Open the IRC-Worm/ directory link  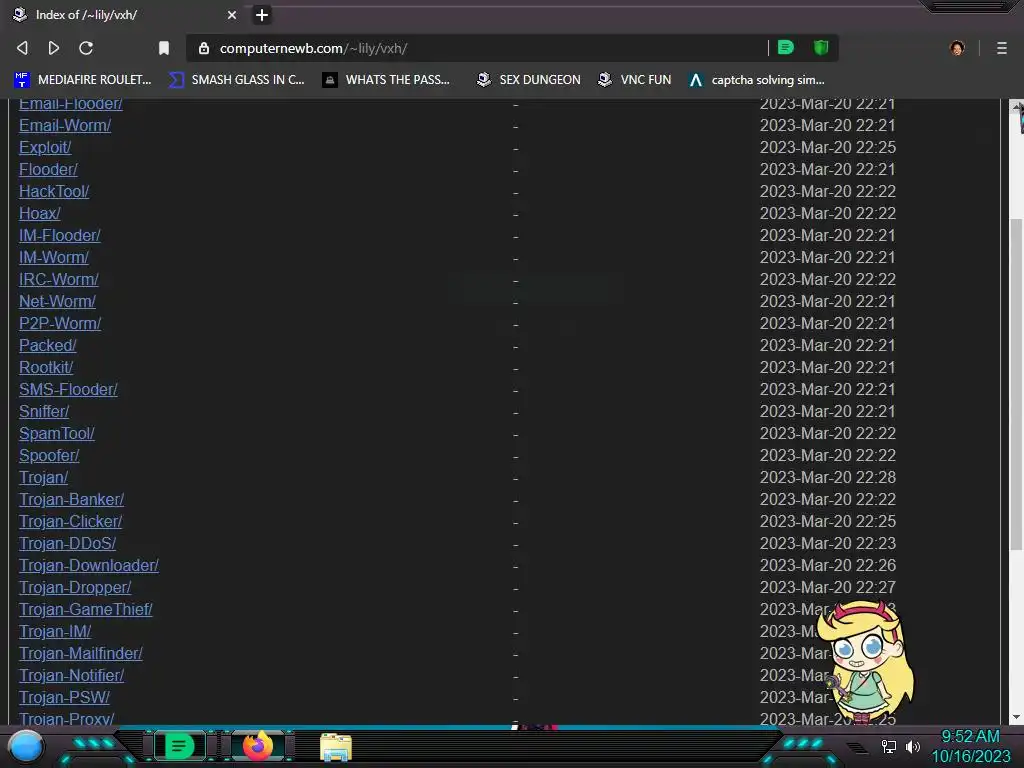(59, 280)
